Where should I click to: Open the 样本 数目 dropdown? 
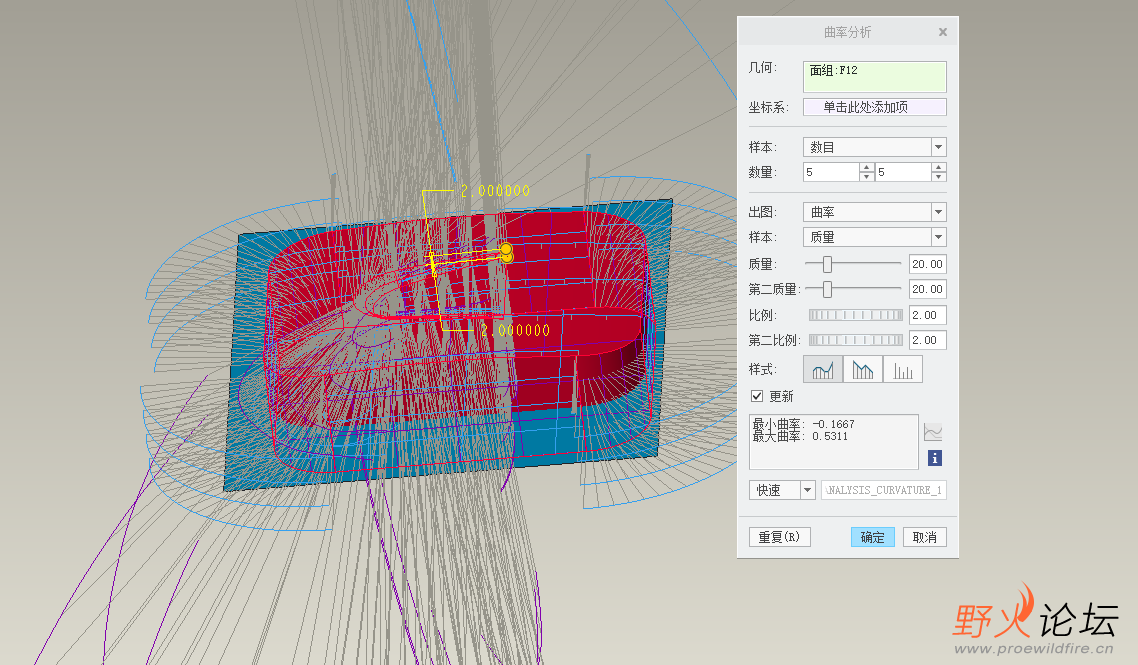click(x=938, y=147)
